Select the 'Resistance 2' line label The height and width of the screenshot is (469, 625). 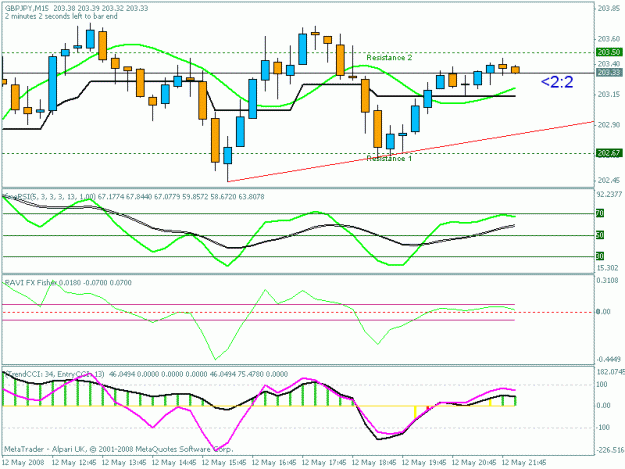389,58
